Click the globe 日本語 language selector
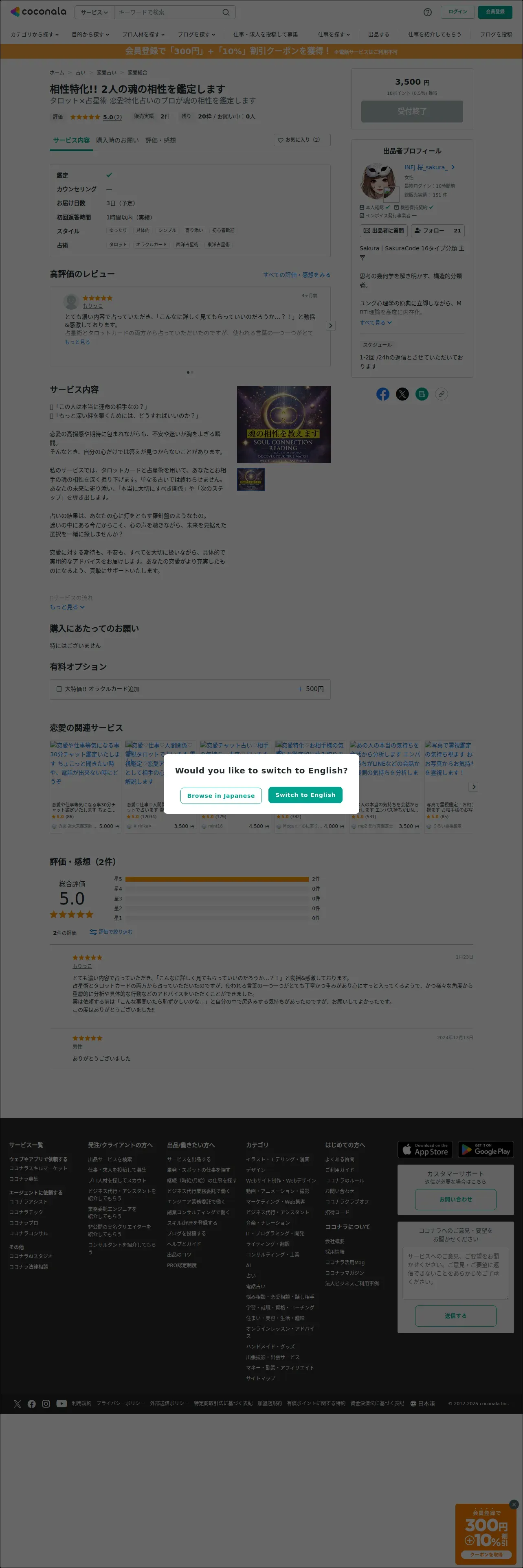523x1568 pixels. [x=422, y=1404]
